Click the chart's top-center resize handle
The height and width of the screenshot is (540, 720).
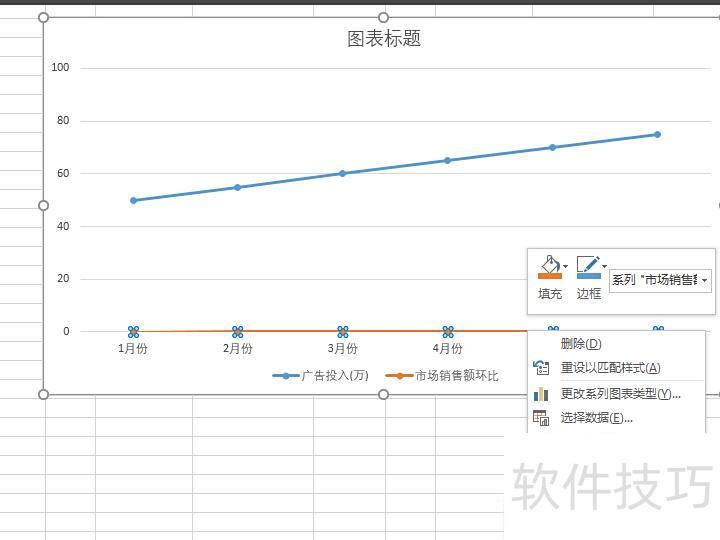click(383, 17)
